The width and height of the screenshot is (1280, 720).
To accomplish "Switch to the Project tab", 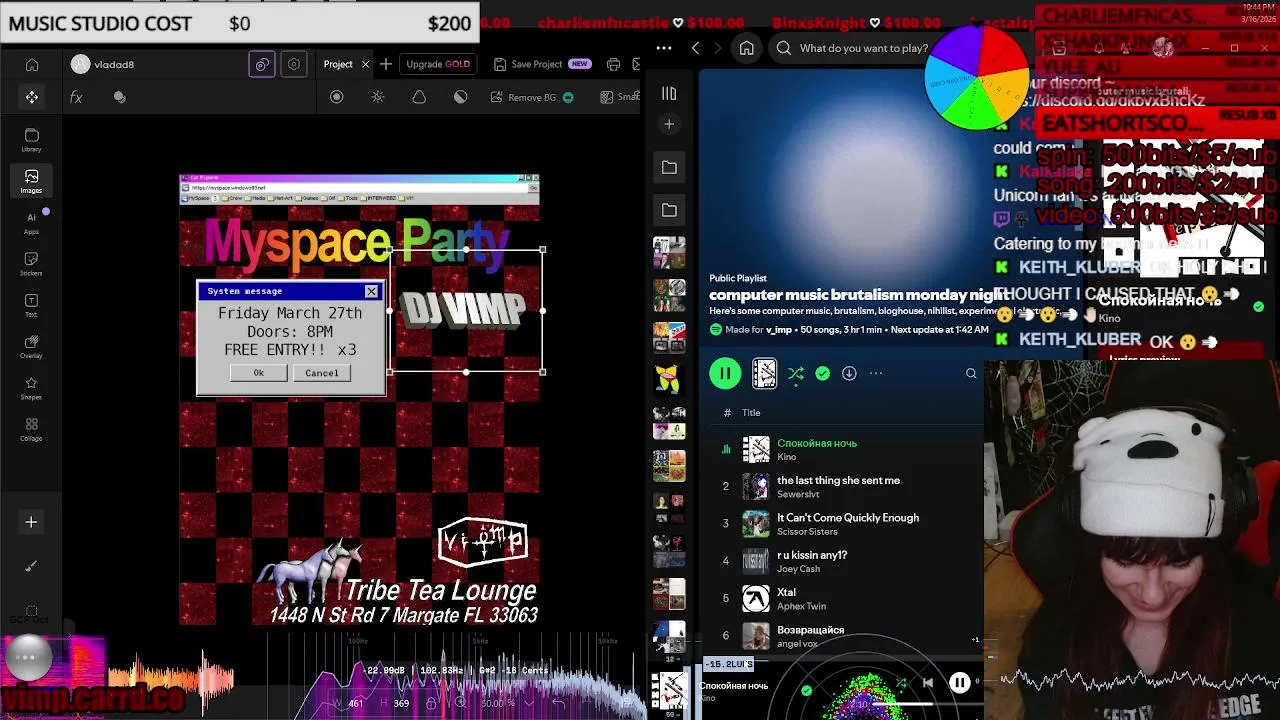I will click(338, 64).
